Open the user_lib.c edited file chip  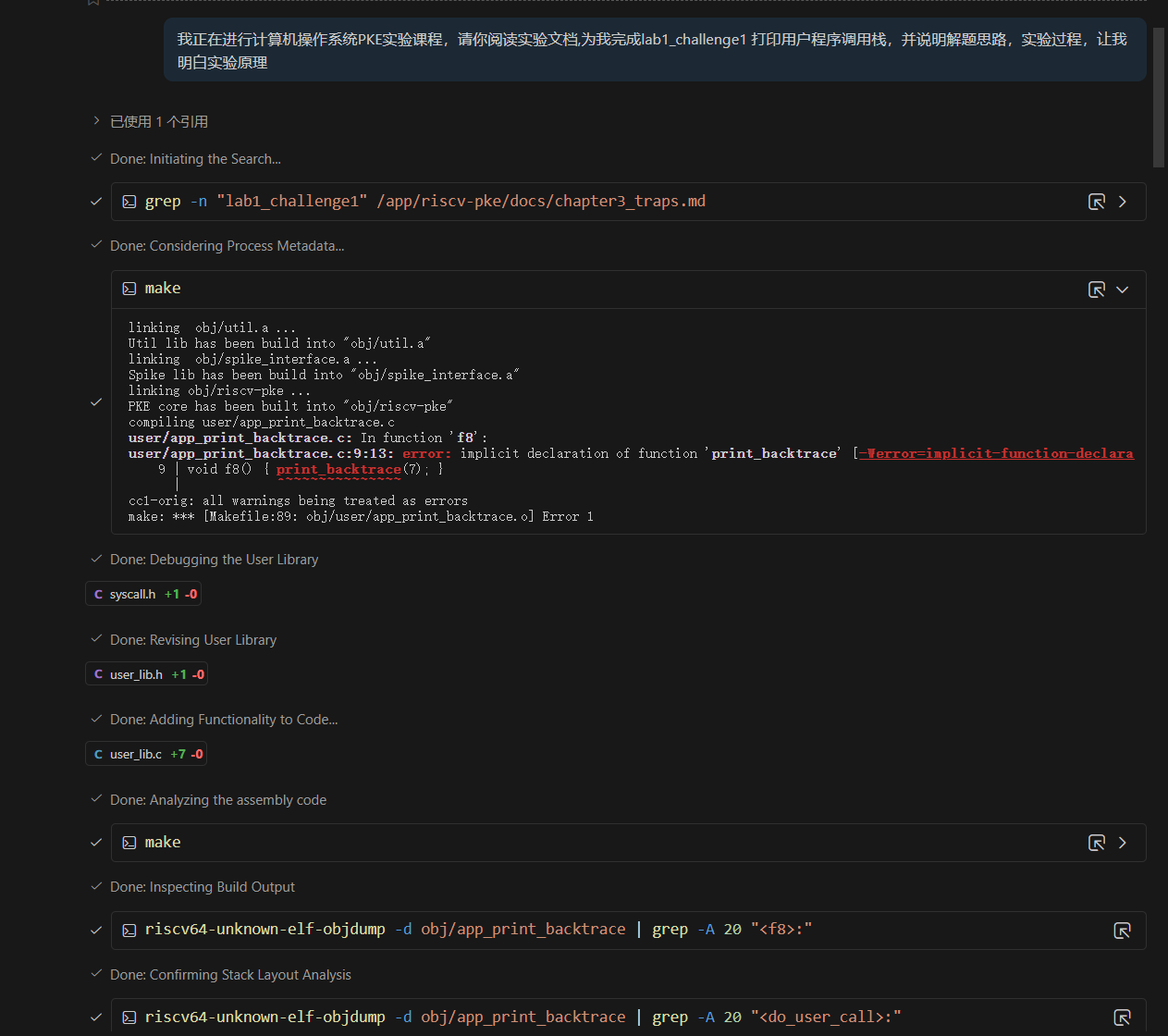(x=145, y=754)
